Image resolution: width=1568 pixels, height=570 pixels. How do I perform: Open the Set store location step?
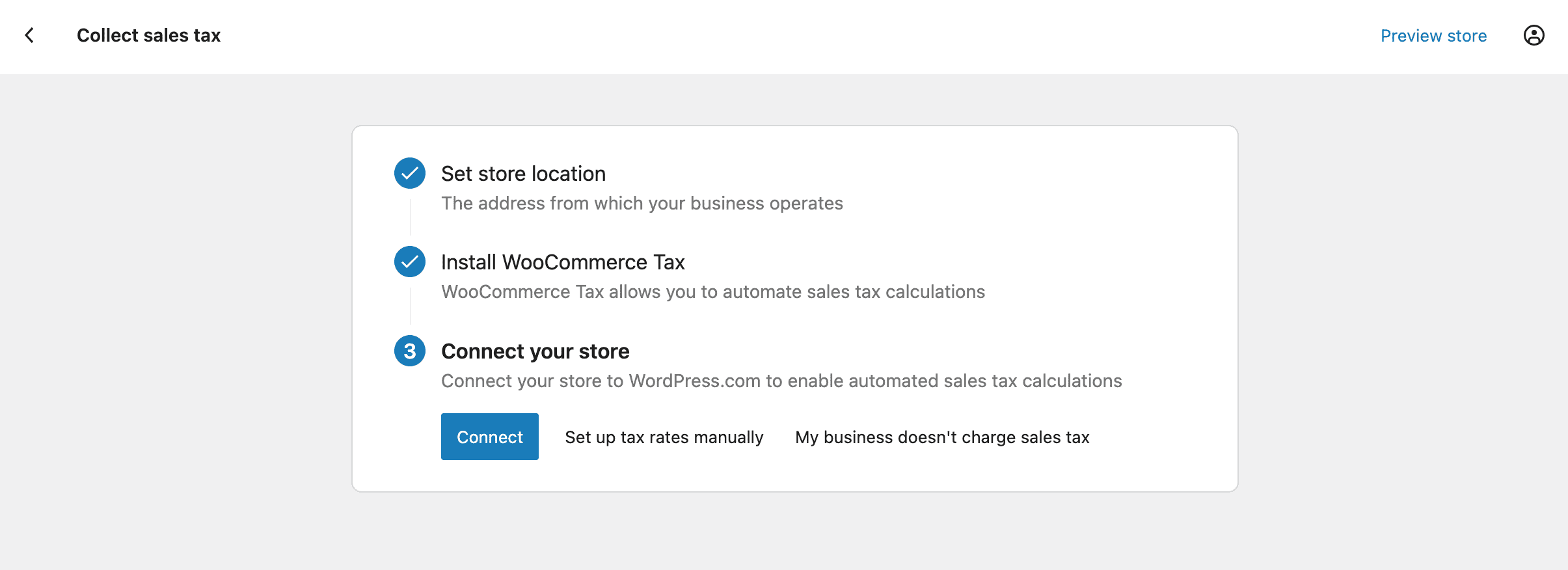tap(523, 174)
